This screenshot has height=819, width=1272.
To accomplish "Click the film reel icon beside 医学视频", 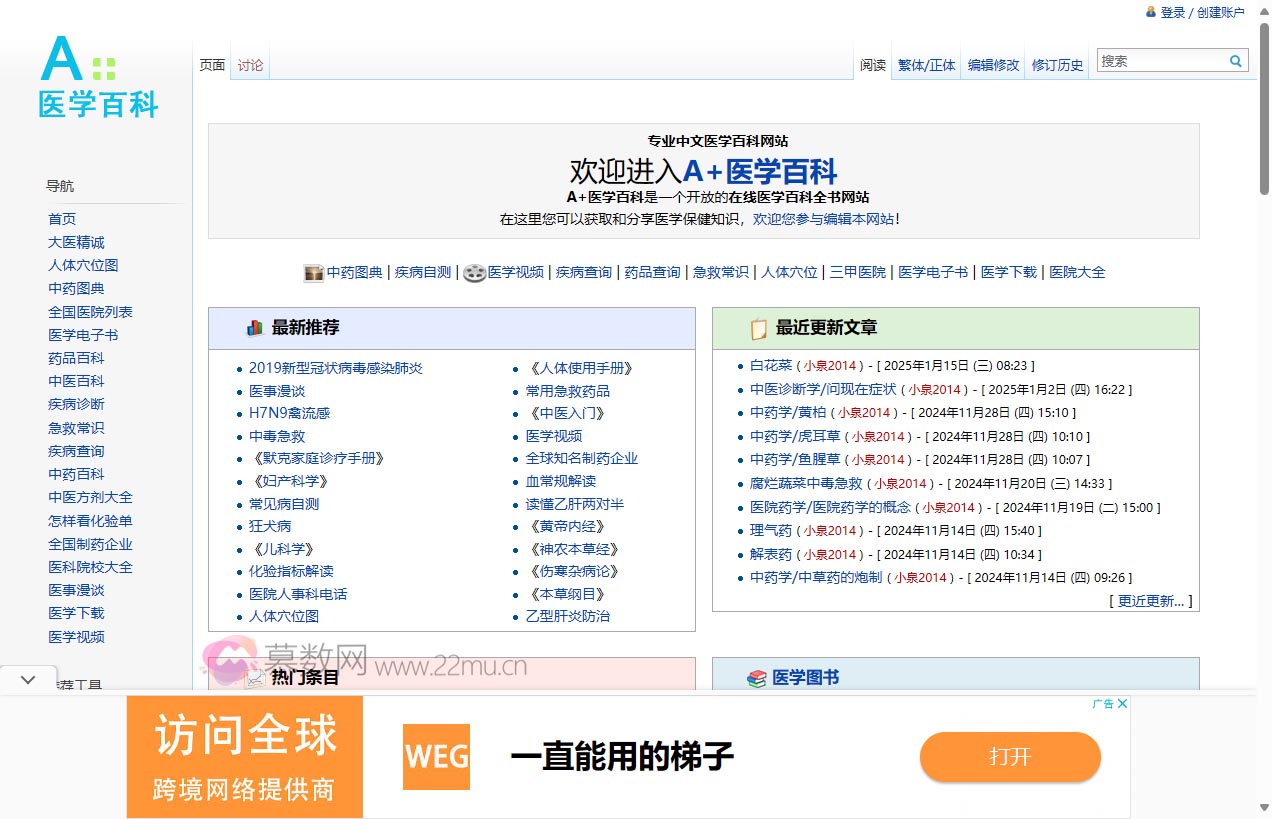I will pyautogui.click(x=474, y=272).
